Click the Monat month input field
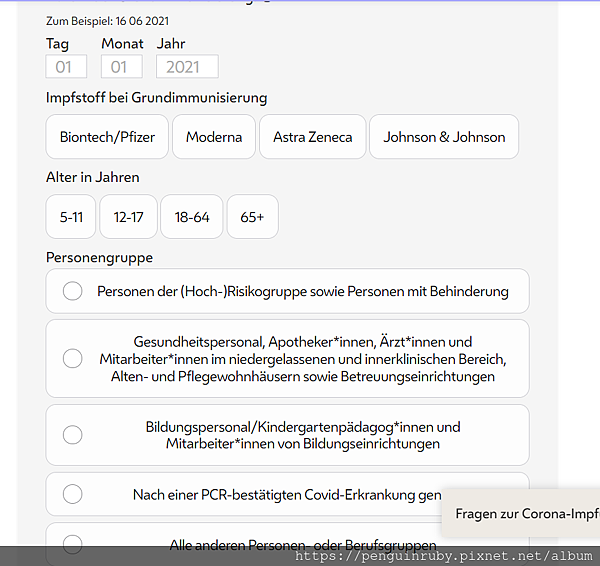Image resolution: width=600 pixels, height=566 pixels. pyautogui.click(x=122, y=67)
